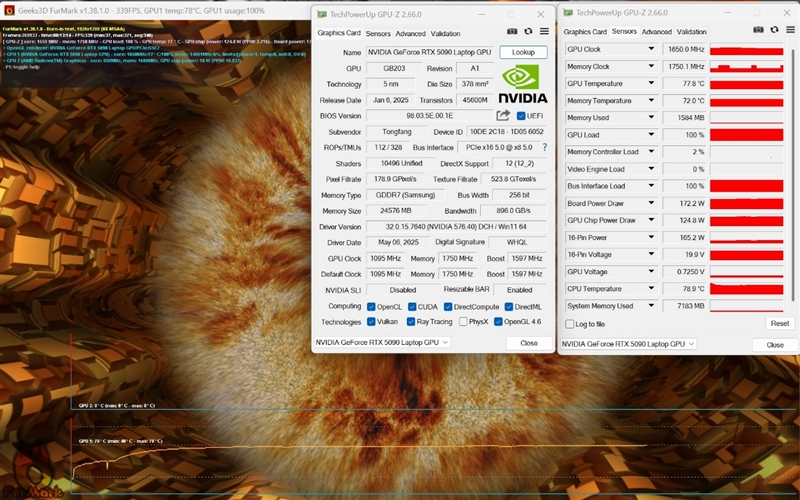Viewport: 800px width, 500px height.
Task: Open the hamburger menu in Sensors window
Action: [790, 31]
